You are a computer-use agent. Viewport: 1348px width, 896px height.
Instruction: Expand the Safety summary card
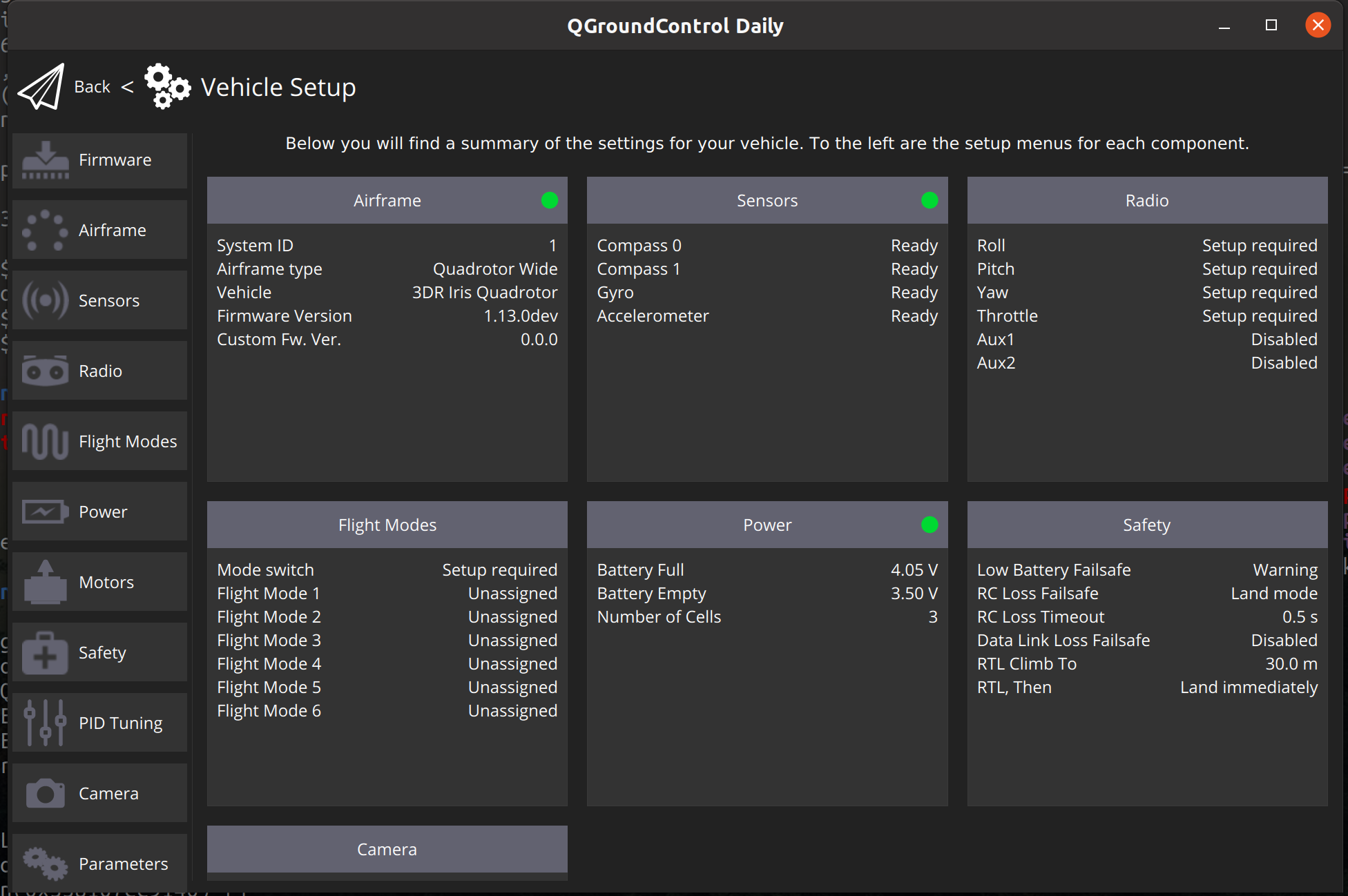1146,524
